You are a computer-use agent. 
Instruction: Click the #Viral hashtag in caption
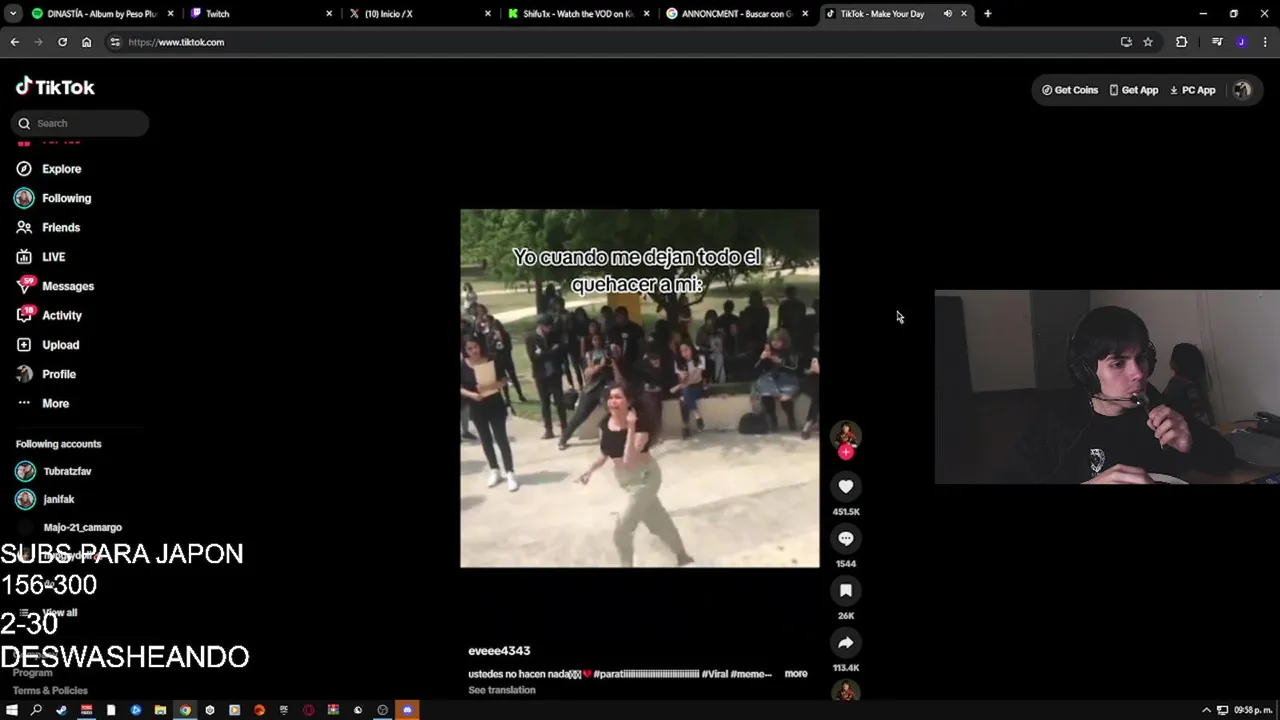pos(714,674)
